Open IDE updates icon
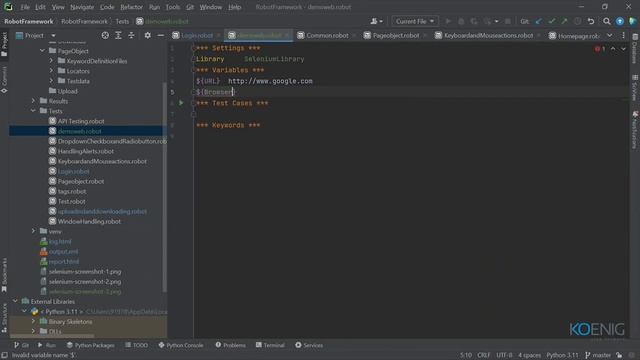This screenshot has height=360, width=640. [x=620, y=21]
